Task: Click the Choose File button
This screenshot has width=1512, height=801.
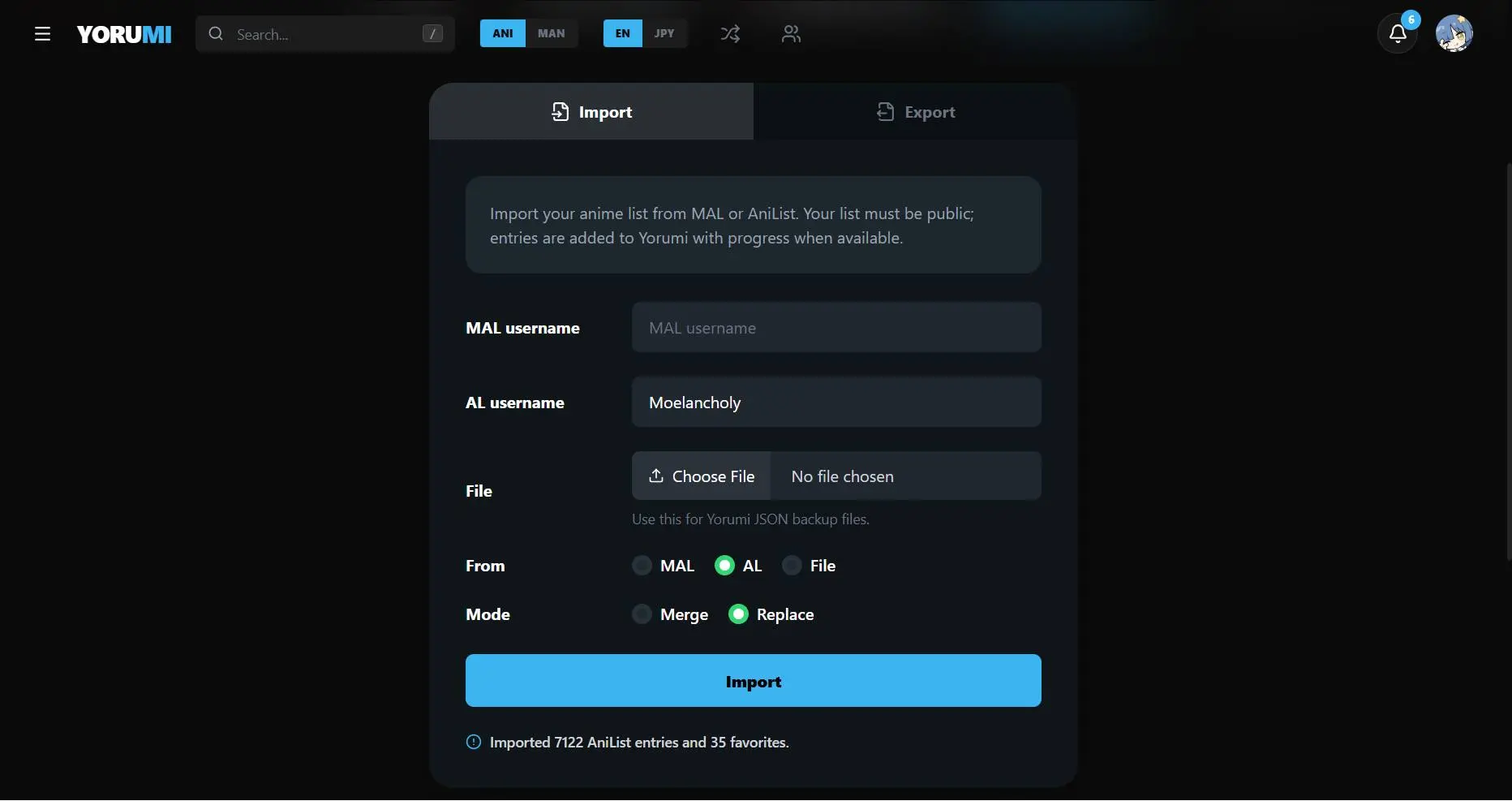Action: (x=702, y=476)
